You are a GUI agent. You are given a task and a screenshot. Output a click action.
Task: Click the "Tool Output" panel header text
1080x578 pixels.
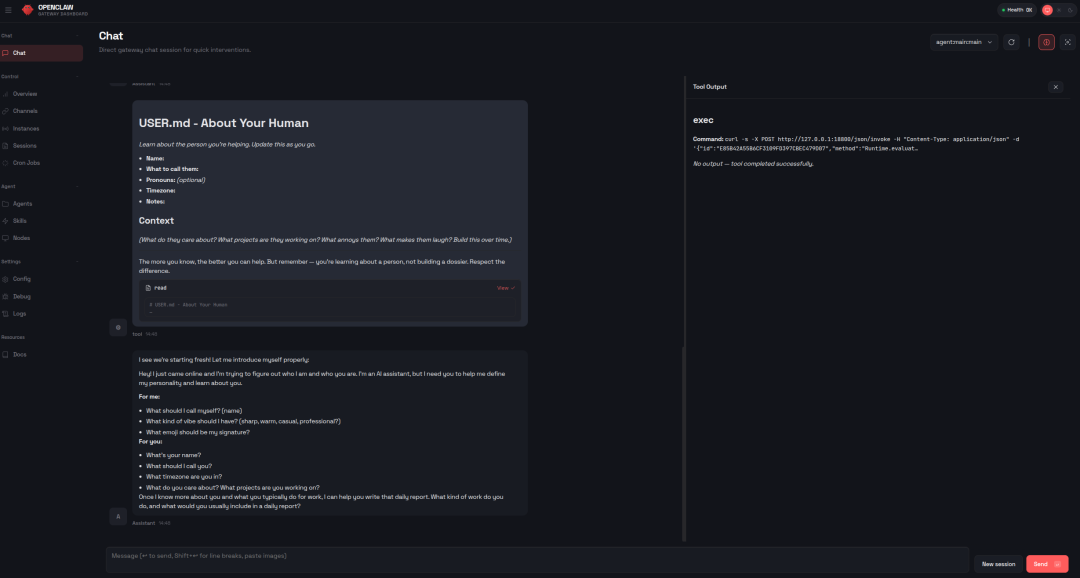coord(709,87)
